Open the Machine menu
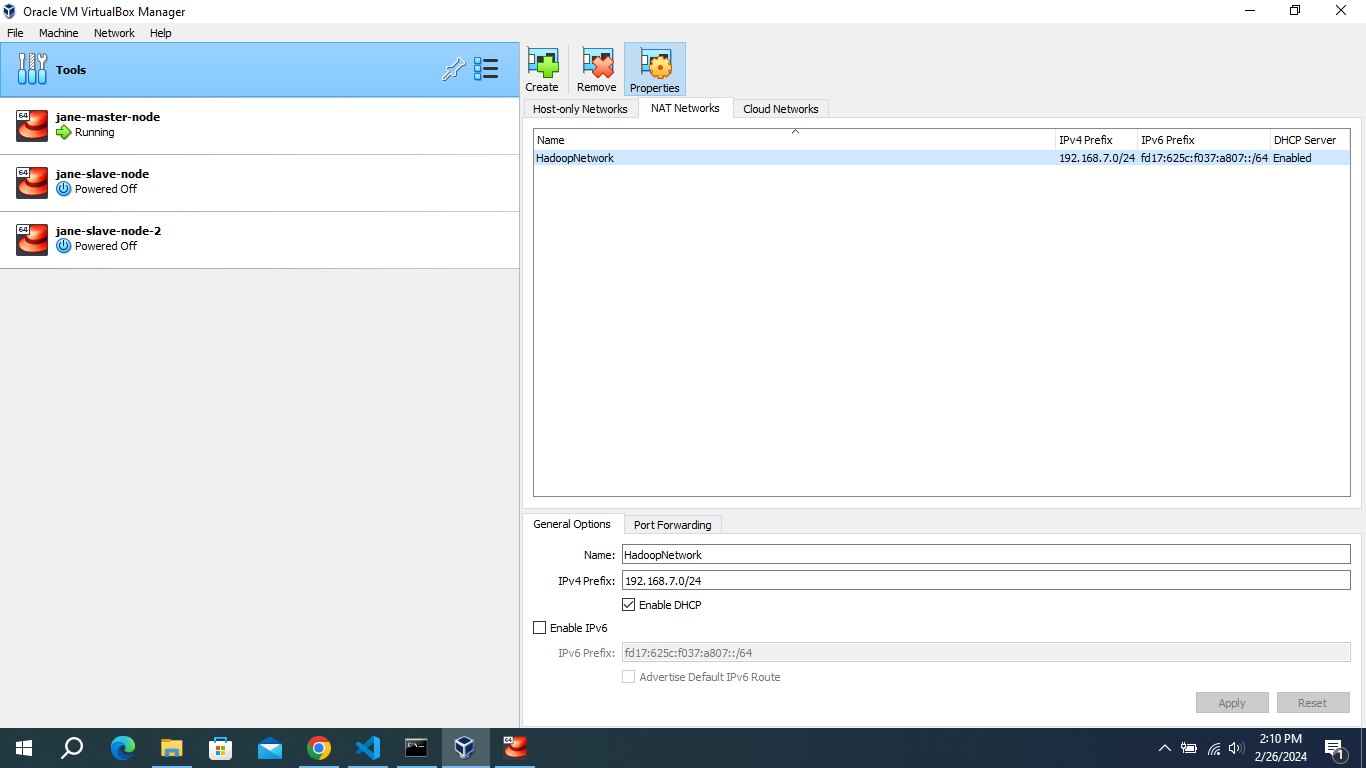Viewport: 1366px width, 768px height. click(59, 33)
